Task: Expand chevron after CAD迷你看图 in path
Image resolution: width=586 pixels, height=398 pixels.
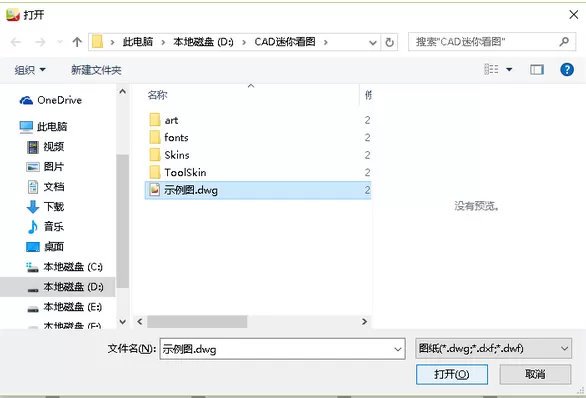Action: point(326,42)
